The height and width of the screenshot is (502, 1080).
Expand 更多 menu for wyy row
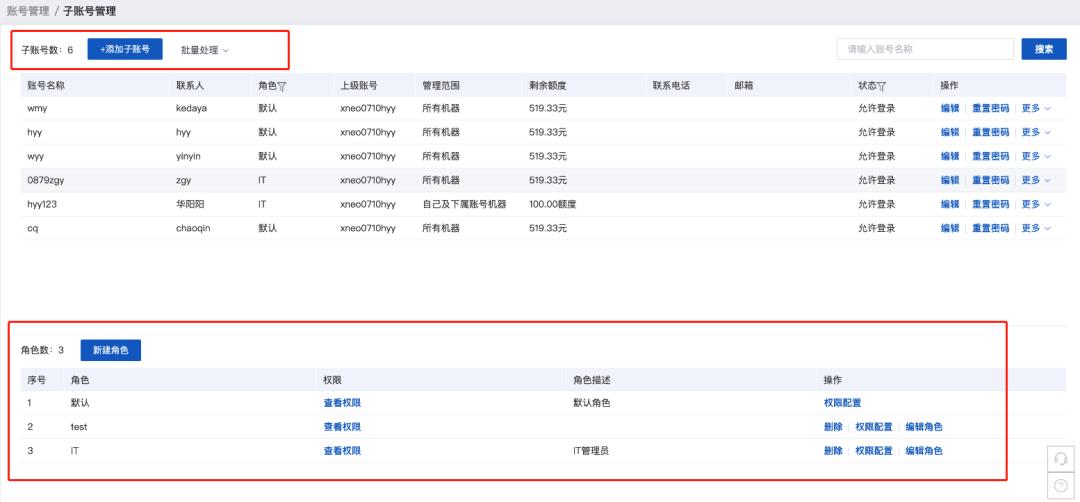coord(1036,156)
